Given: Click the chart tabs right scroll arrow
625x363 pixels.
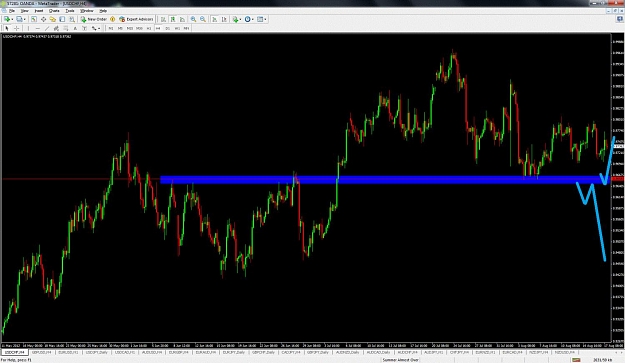Looking at the screenshot, I should (x=621, y=353).
